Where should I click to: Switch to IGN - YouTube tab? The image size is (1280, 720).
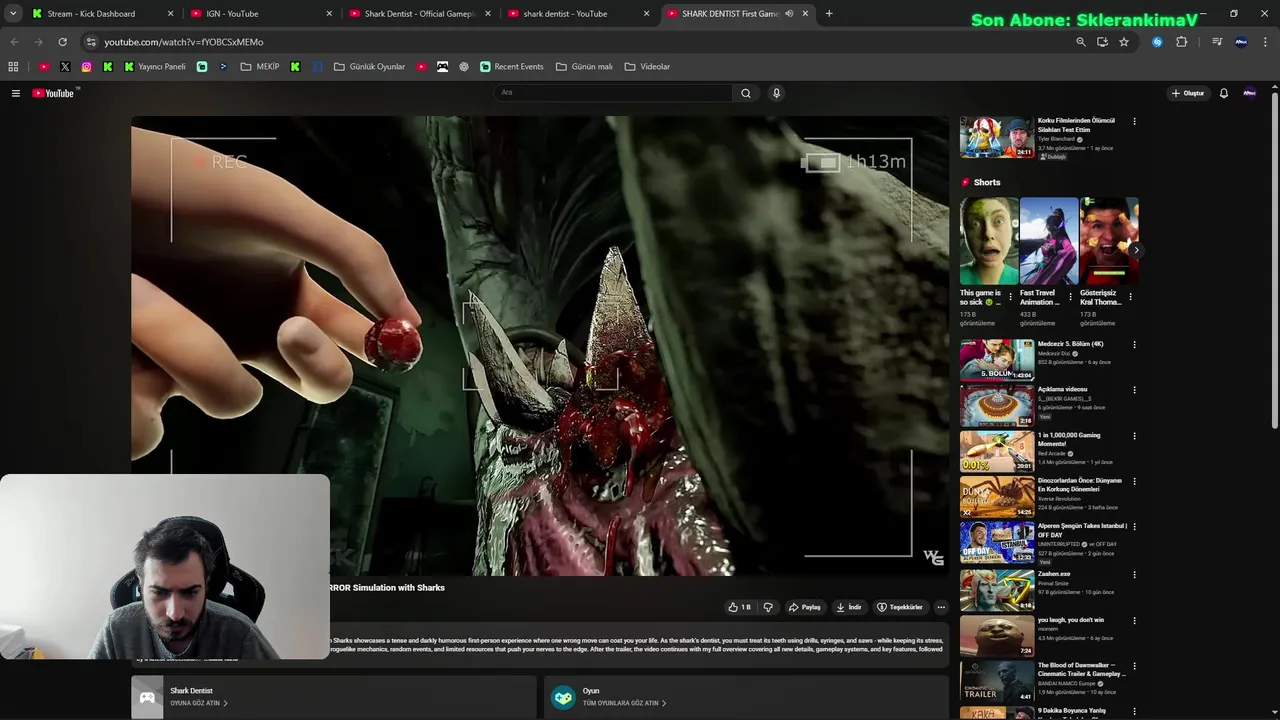pos(262,14)
